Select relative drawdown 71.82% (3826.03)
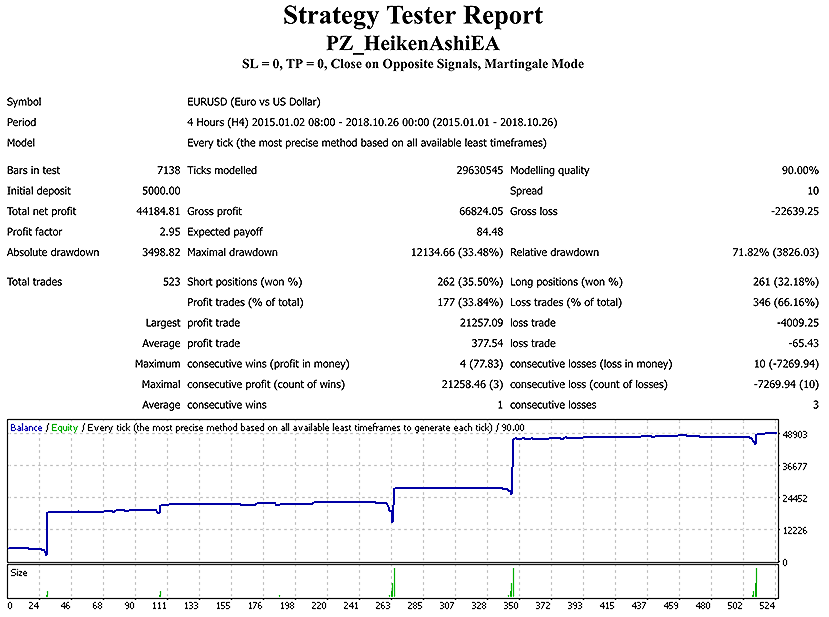Image resolution: width=829 pixels, height=617 pixels. click(775, 252)
